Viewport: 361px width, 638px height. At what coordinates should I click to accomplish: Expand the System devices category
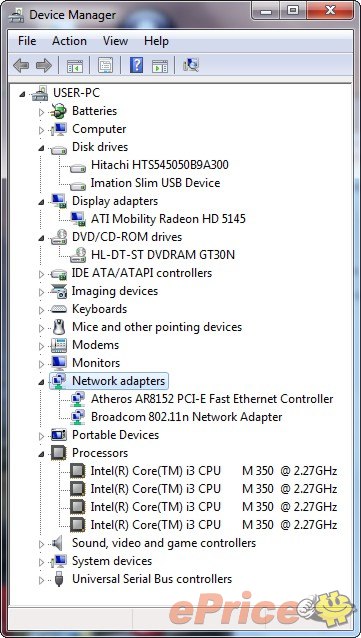tap(41, 562)
